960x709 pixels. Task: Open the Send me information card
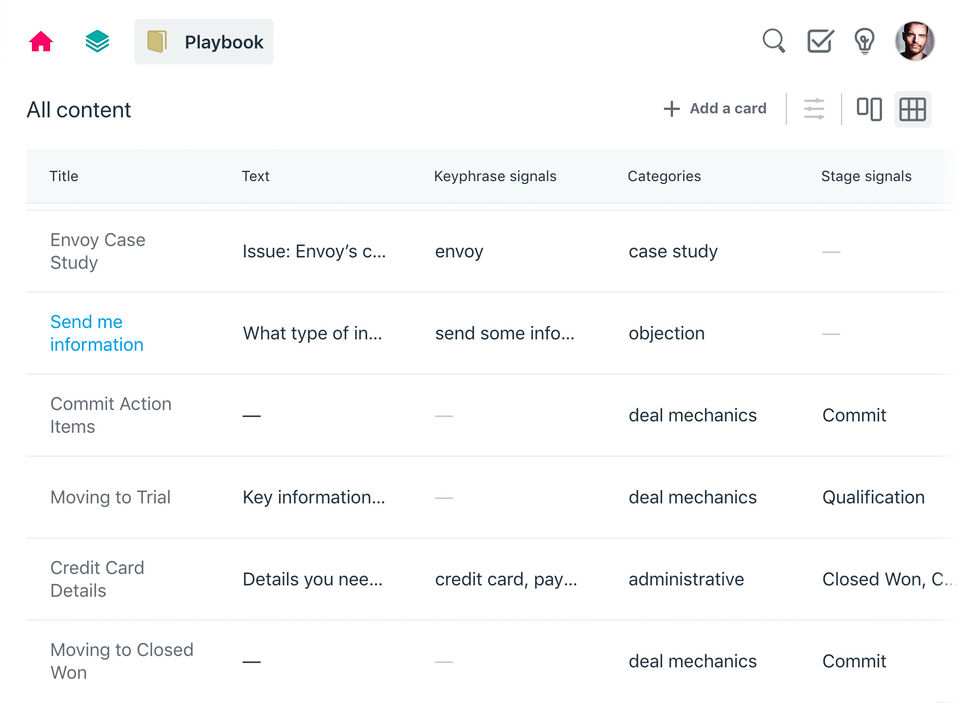pos(96,333)
